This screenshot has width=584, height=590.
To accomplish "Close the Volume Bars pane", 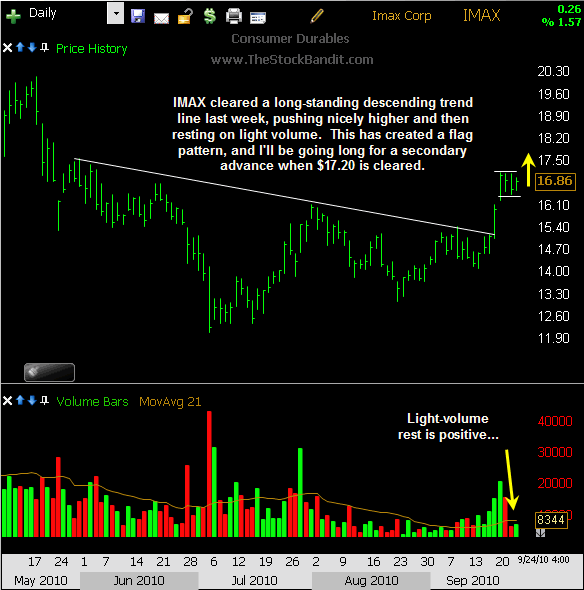I will click(x=8, y=401).
